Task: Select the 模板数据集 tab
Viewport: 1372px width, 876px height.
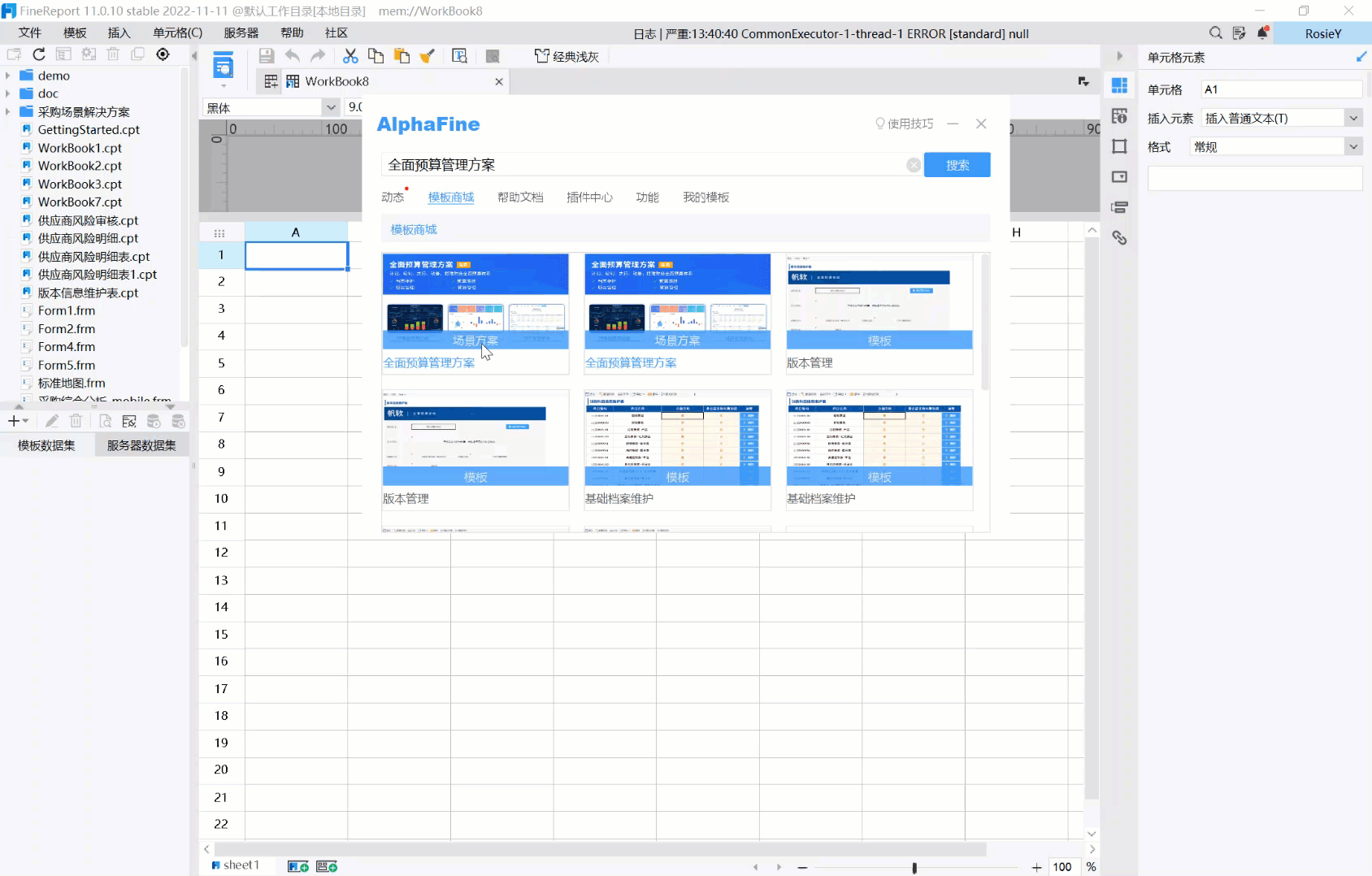Action: click(x=46, y=445)
